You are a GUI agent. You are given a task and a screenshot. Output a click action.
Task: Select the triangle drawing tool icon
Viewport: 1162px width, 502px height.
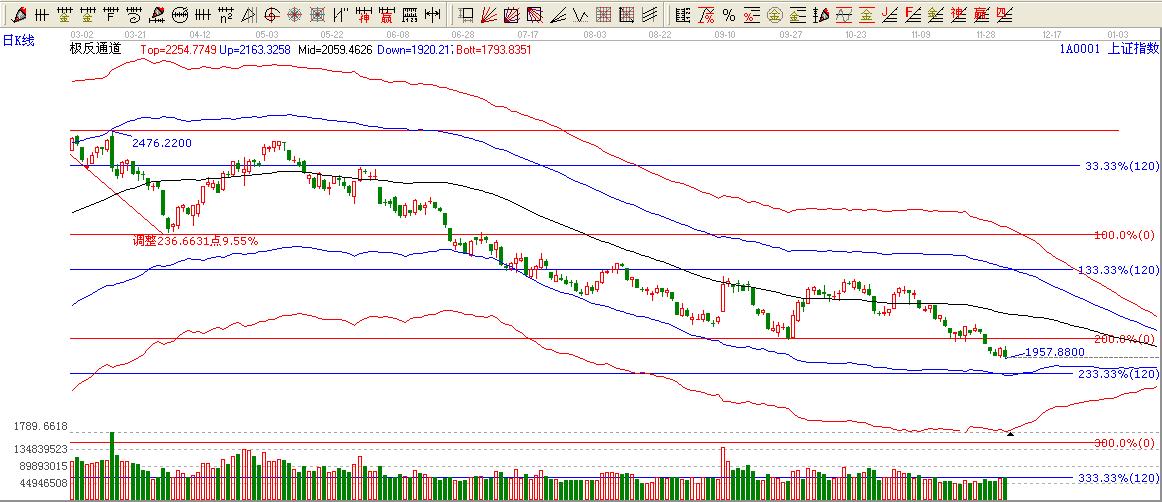point(249,14)
